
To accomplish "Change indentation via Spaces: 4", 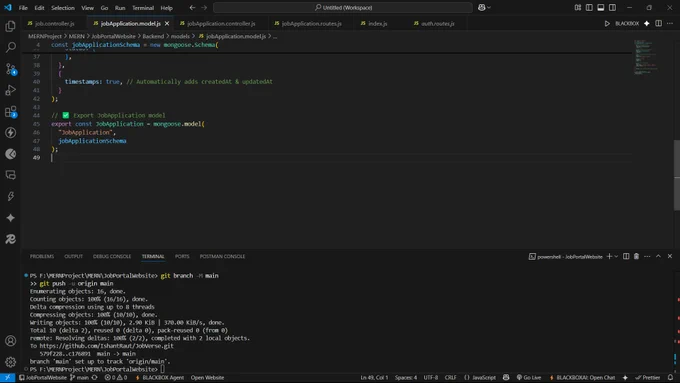I will click(x=405, y=377).
